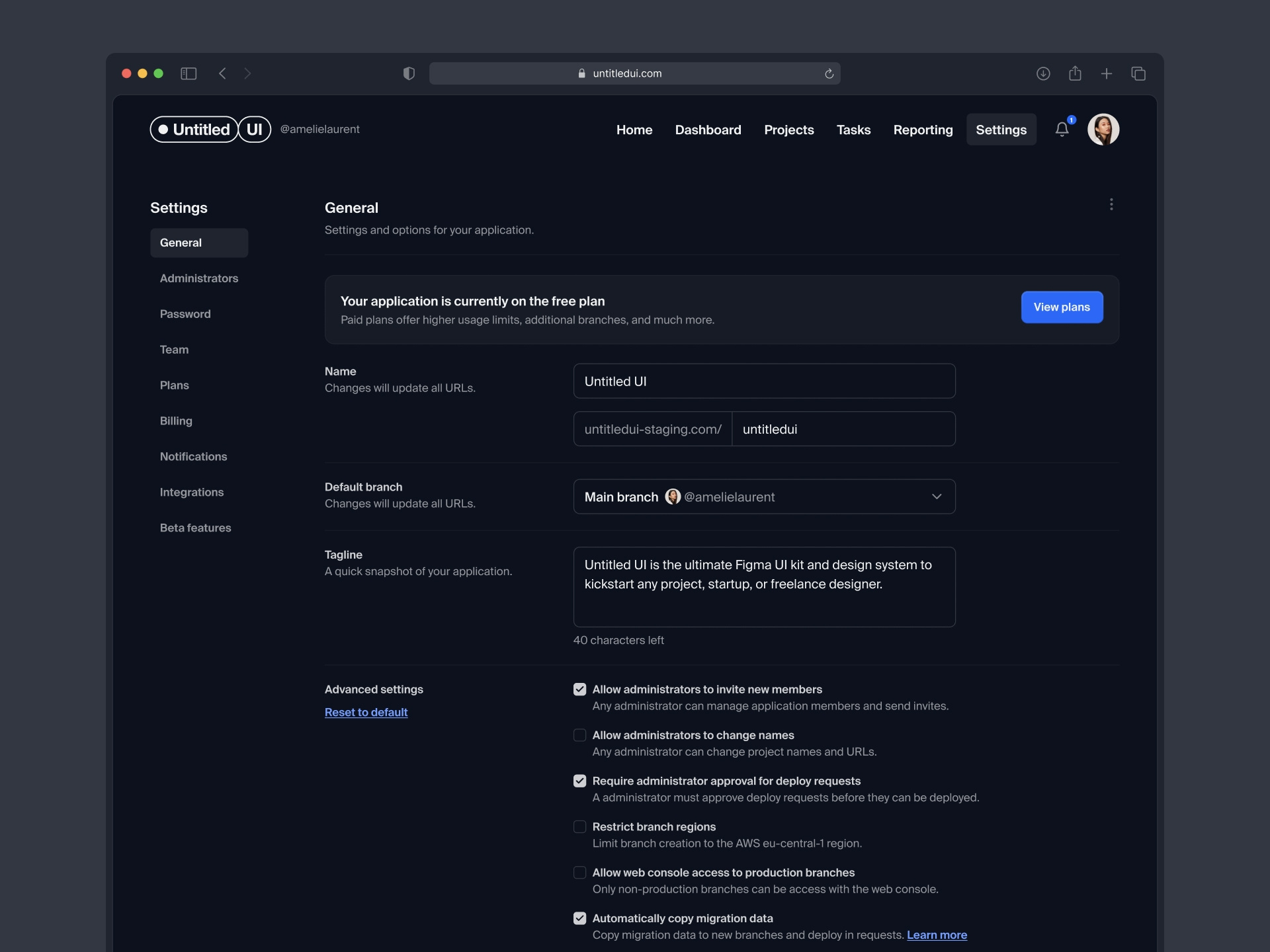Uncheck Allow administrators to invite new members
The image size is (1270, 952).
pyautogui.click(x=579, y=690)
